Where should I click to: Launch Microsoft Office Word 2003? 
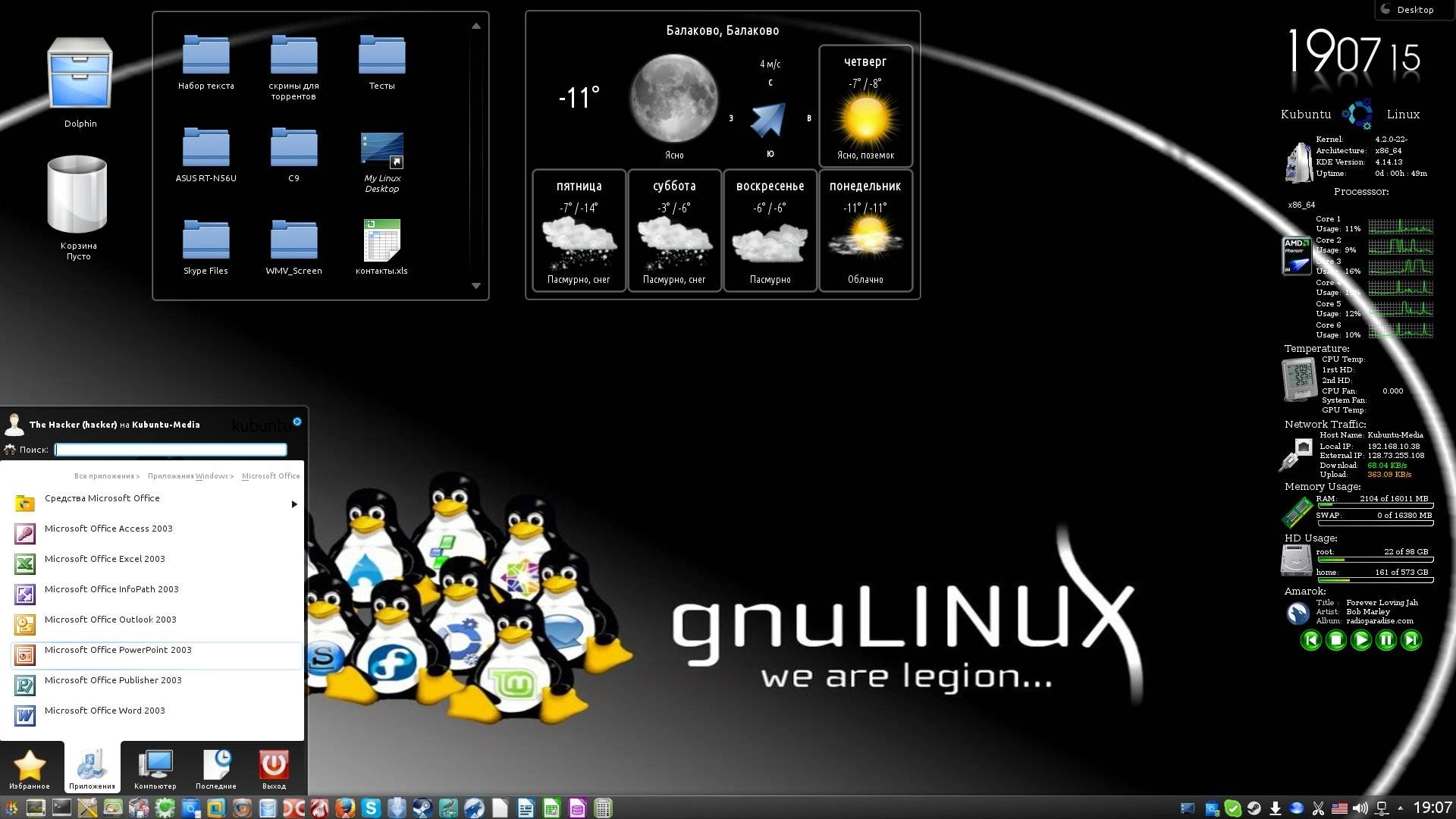[x=157, y=714]
